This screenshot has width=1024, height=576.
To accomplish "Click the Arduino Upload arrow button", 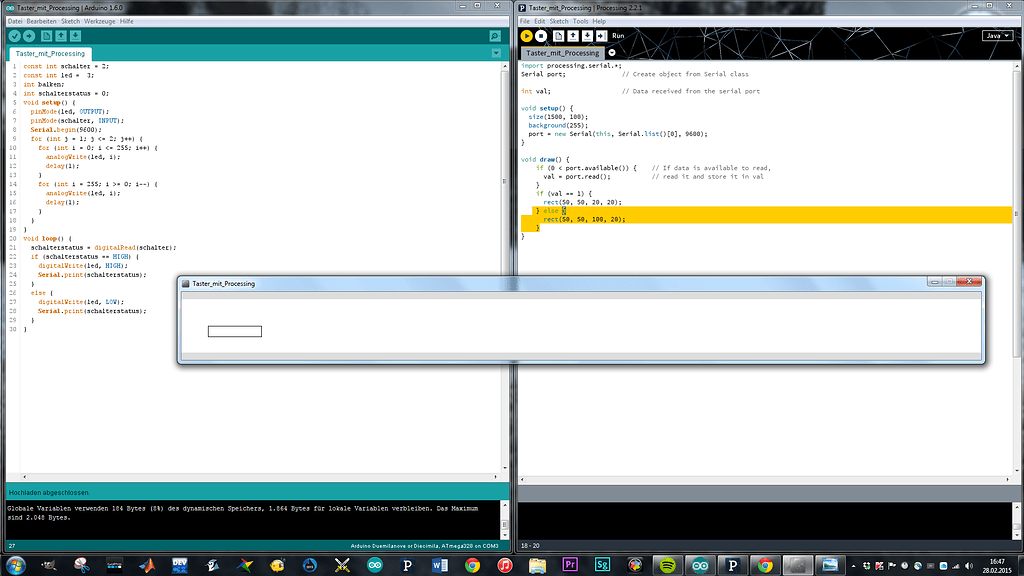I will 29,36.
